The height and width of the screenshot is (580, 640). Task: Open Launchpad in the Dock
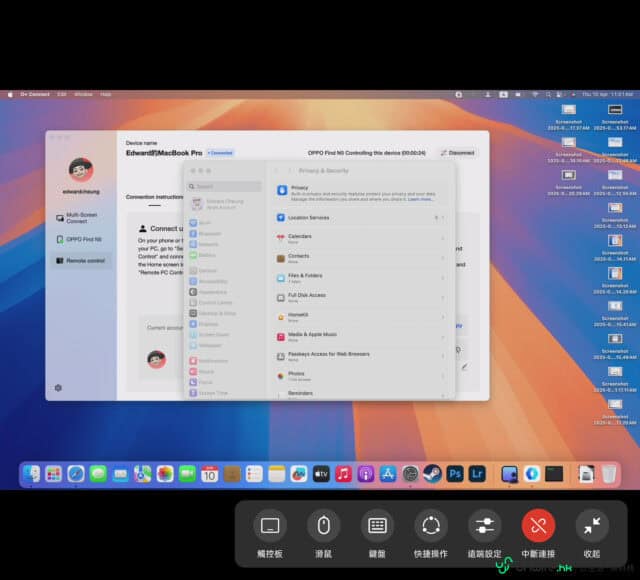(x=53, y=474)
